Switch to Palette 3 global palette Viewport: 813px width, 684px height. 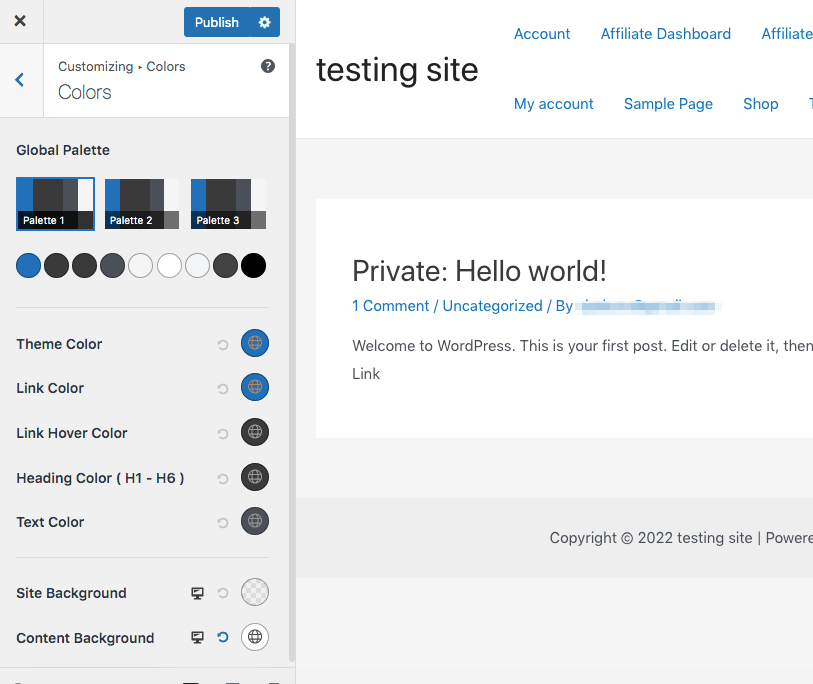tap(228, 204)
